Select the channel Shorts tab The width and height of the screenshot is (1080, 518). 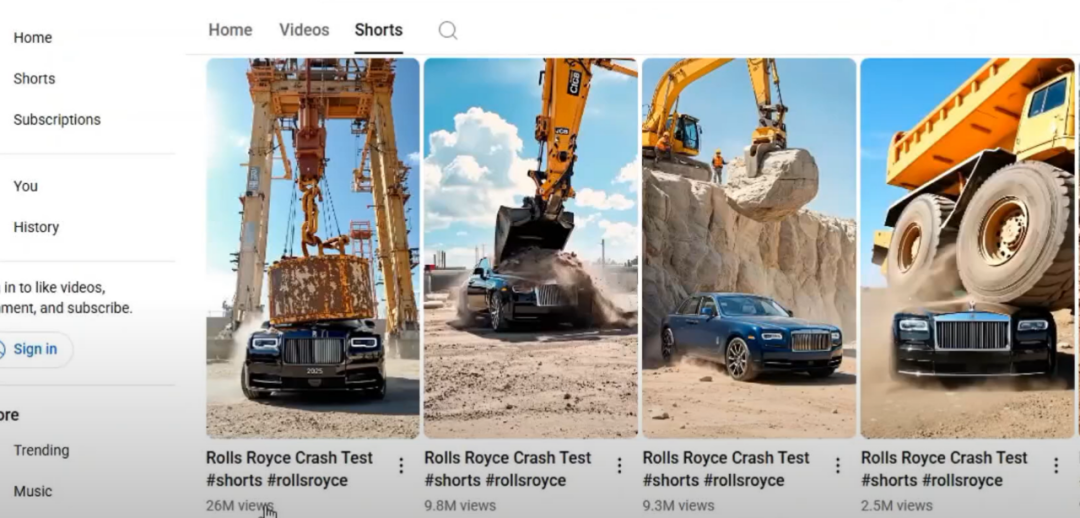tap(378, 30)
